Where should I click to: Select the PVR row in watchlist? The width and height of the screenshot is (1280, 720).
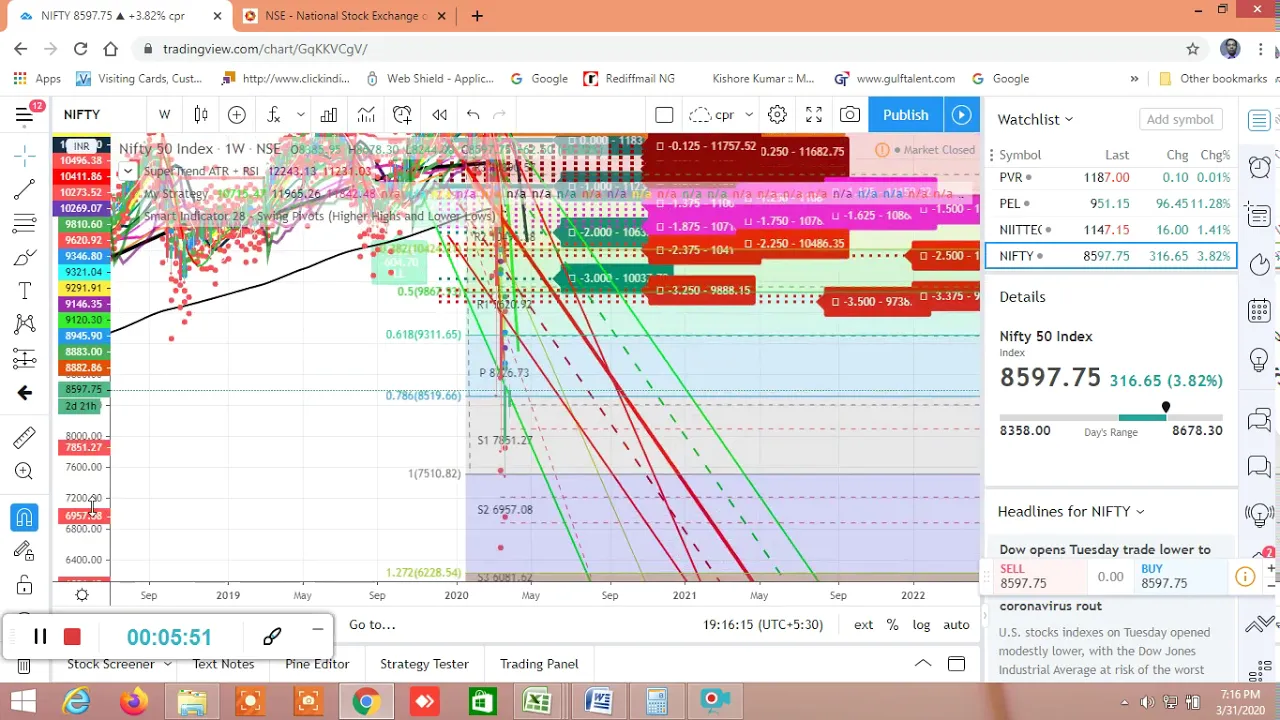[1110, 177]
